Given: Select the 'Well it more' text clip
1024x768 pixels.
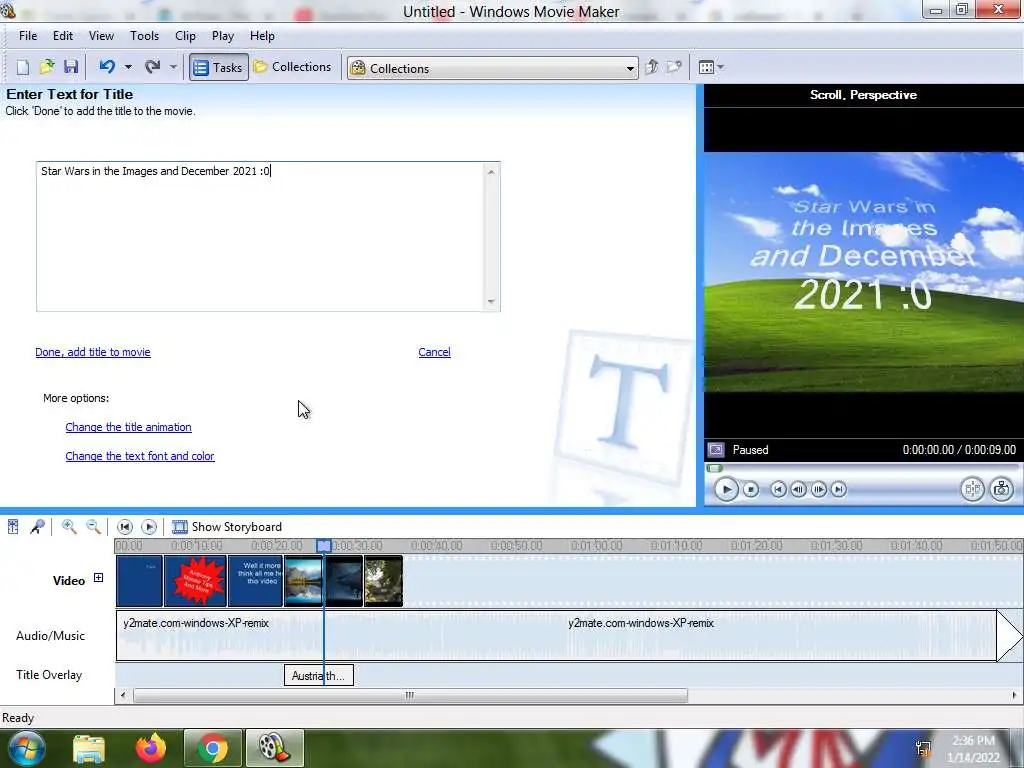Looking at the screenshot, I should pos(255,581).
